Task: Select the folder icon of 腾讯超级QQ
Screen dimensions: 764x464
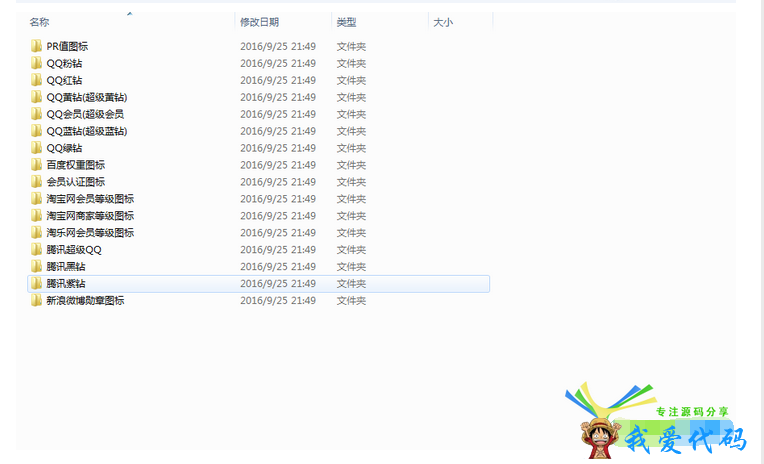Action: tap(36, 250)
